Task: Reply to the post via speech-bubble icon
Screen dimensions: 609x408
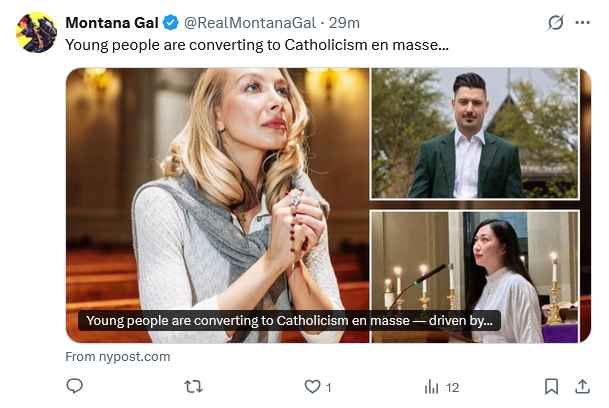Action: click(75, 386)
